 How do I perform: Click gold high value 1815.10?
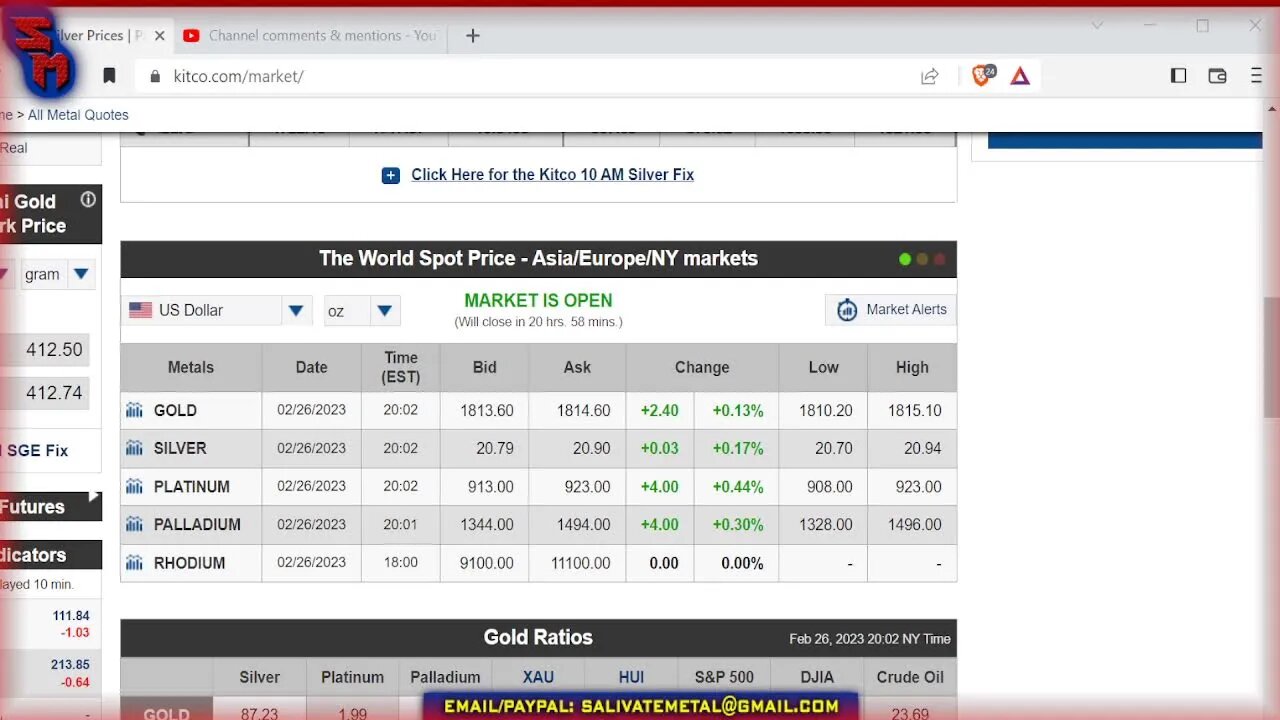click(x=915, y=411)
